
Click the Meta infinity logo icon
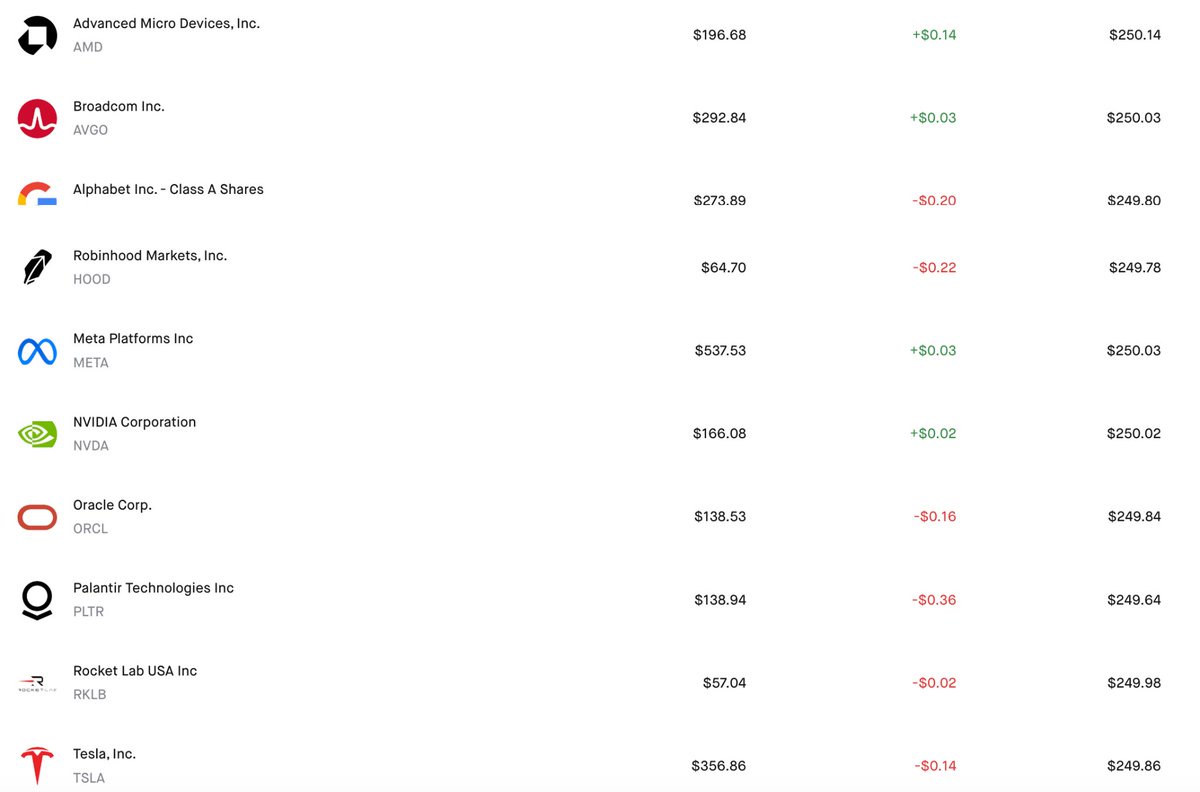[37, 351]
